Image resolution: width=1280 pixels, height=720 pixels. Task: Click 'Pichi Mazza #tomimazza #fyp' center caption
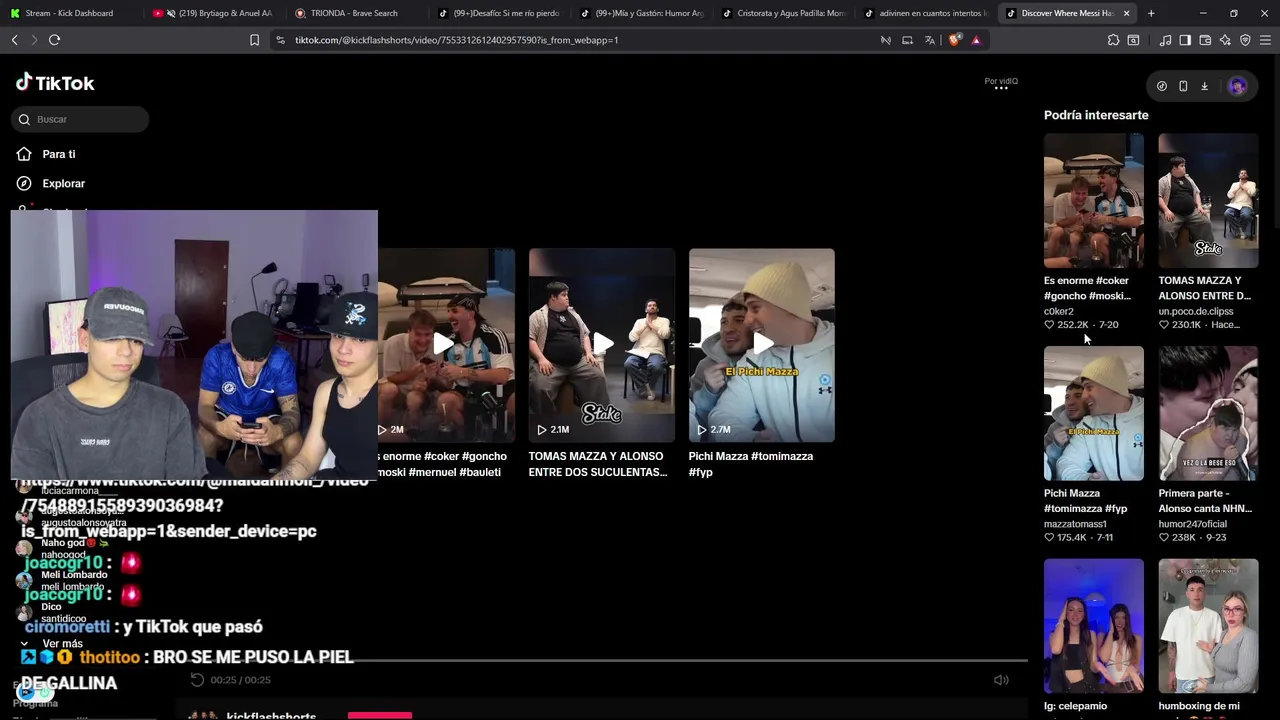[751, 464]
